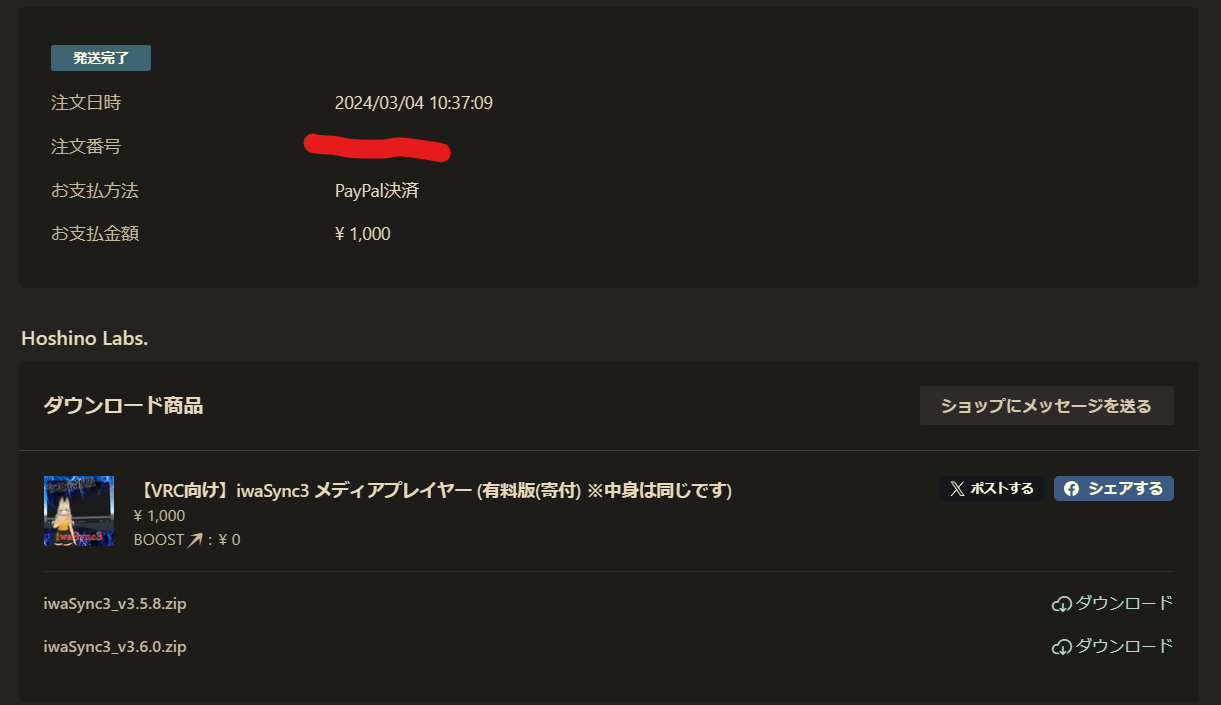The height and width of the screenshot is (705, 1221).
Task: Share the product with シェアする text
Action: [x=1126, y=489]
